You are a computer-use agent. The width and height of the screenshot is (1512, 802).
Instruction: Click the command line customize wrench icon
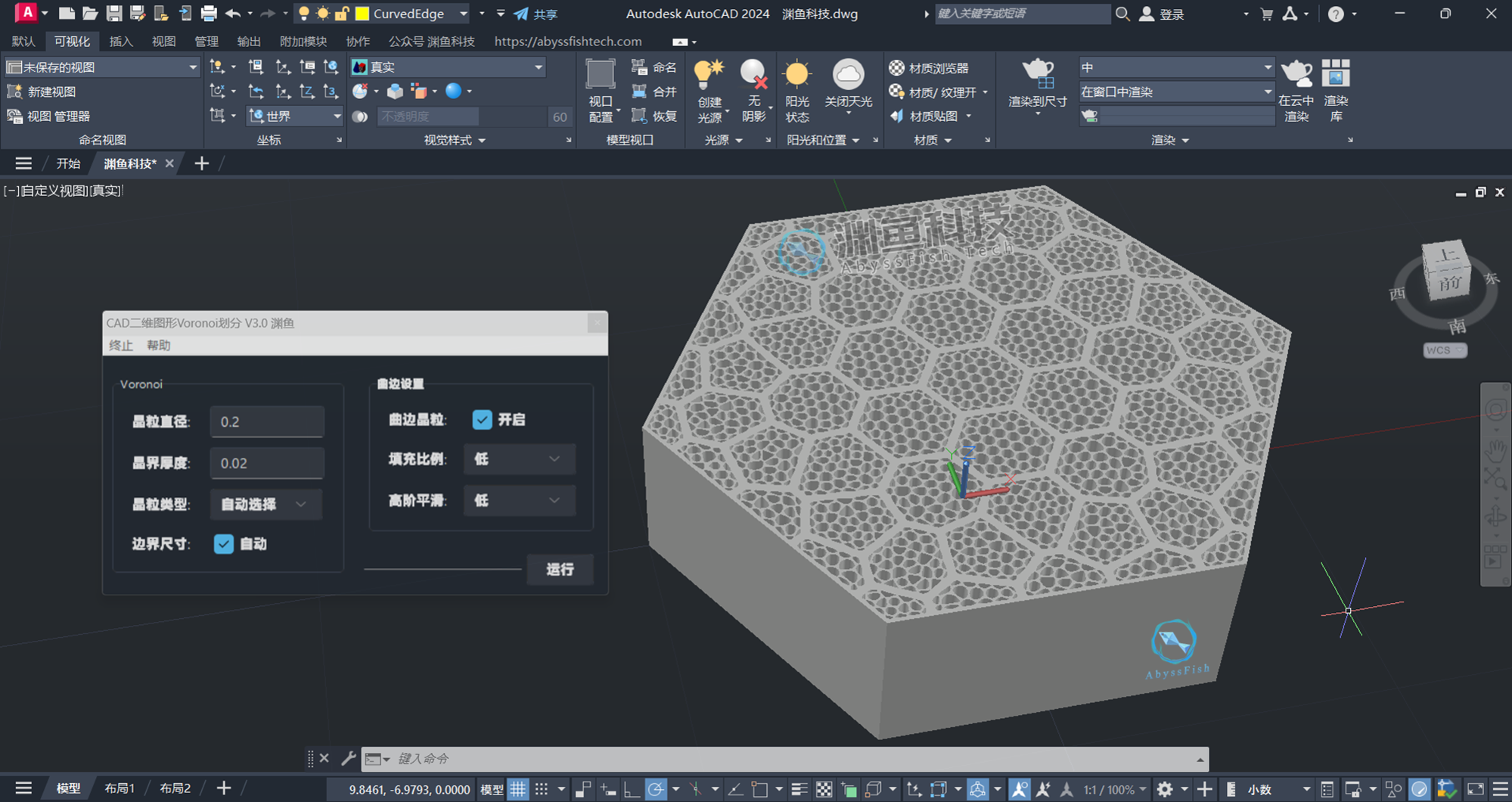coord(348,758)
